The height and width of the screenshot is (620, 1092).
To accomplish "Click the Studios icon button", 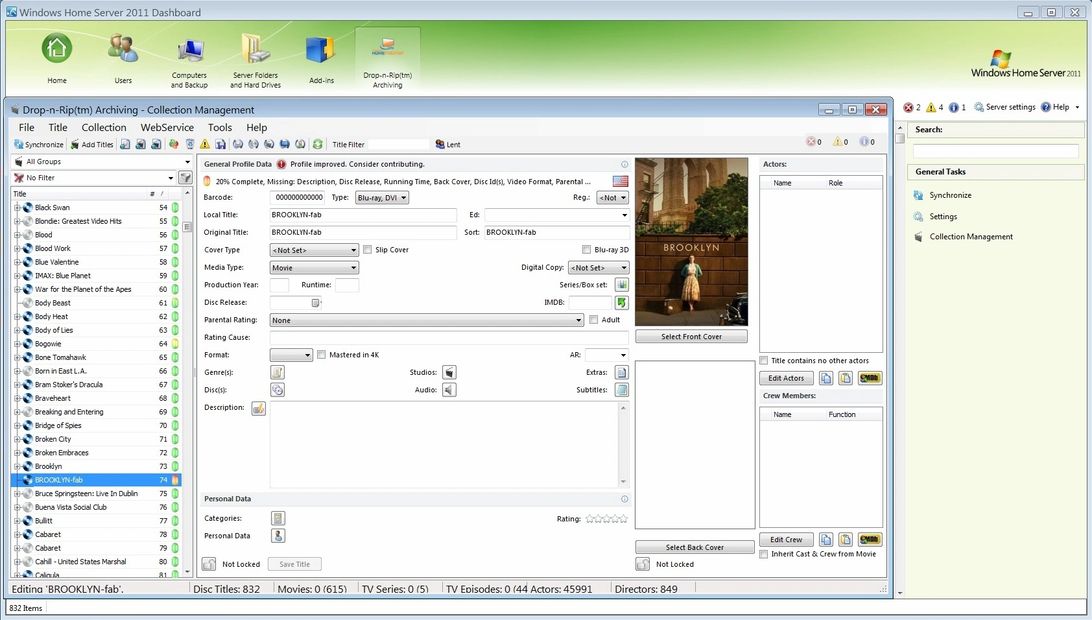I will tap(449, 372).
